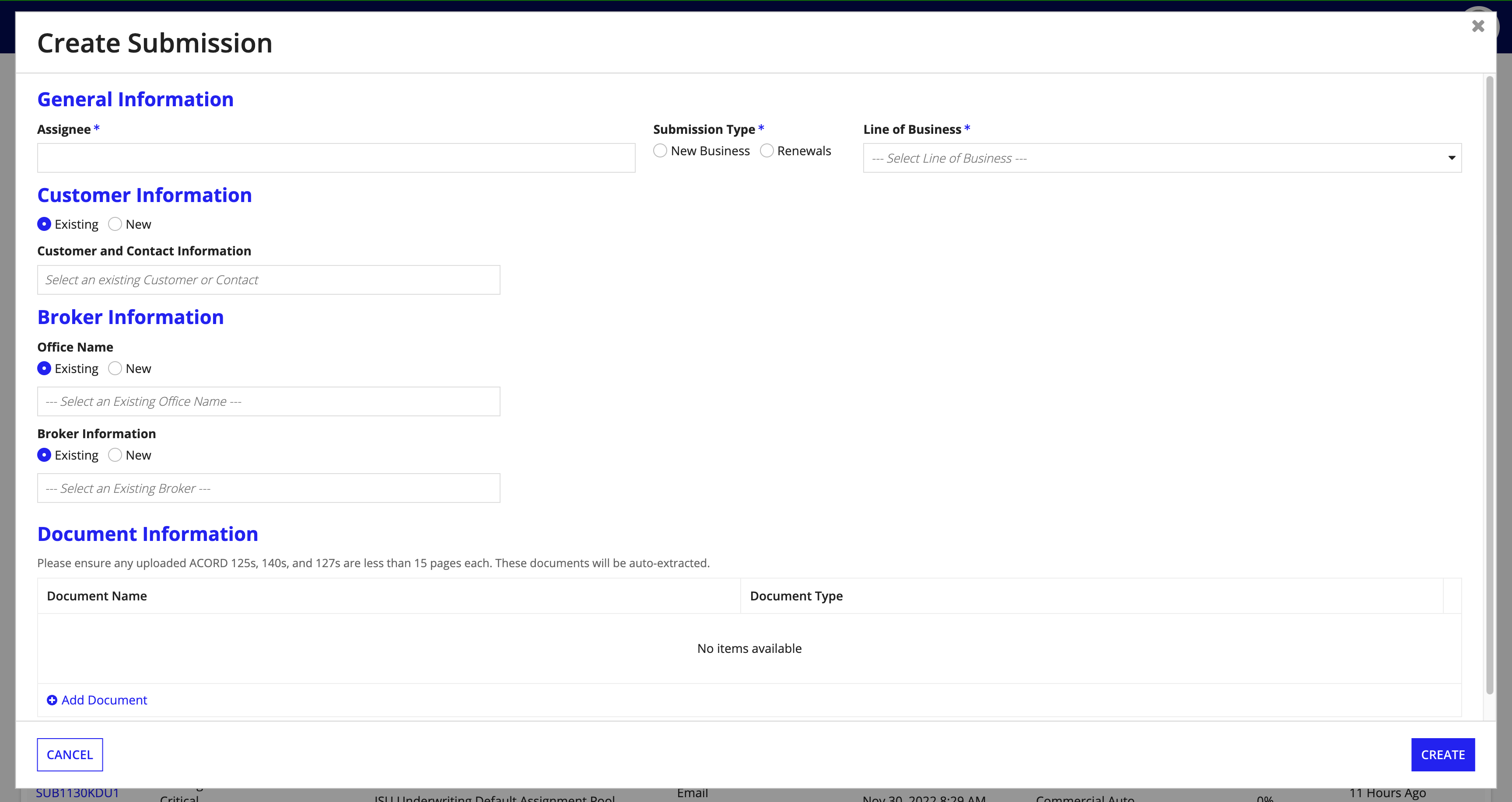
Task: Choose New under Customer Information
Action: (x=115, y=224)
